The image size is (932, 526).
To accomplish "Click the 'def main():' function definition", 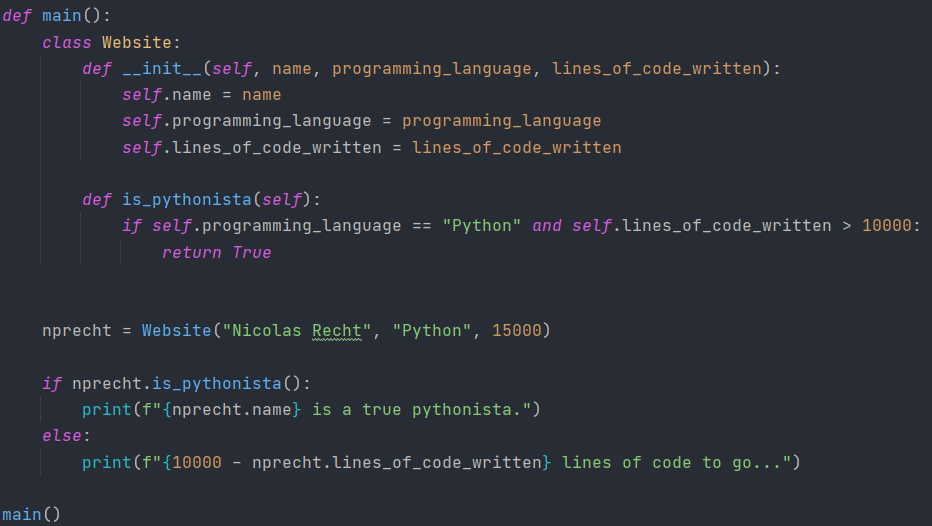I will click(56, 15).
